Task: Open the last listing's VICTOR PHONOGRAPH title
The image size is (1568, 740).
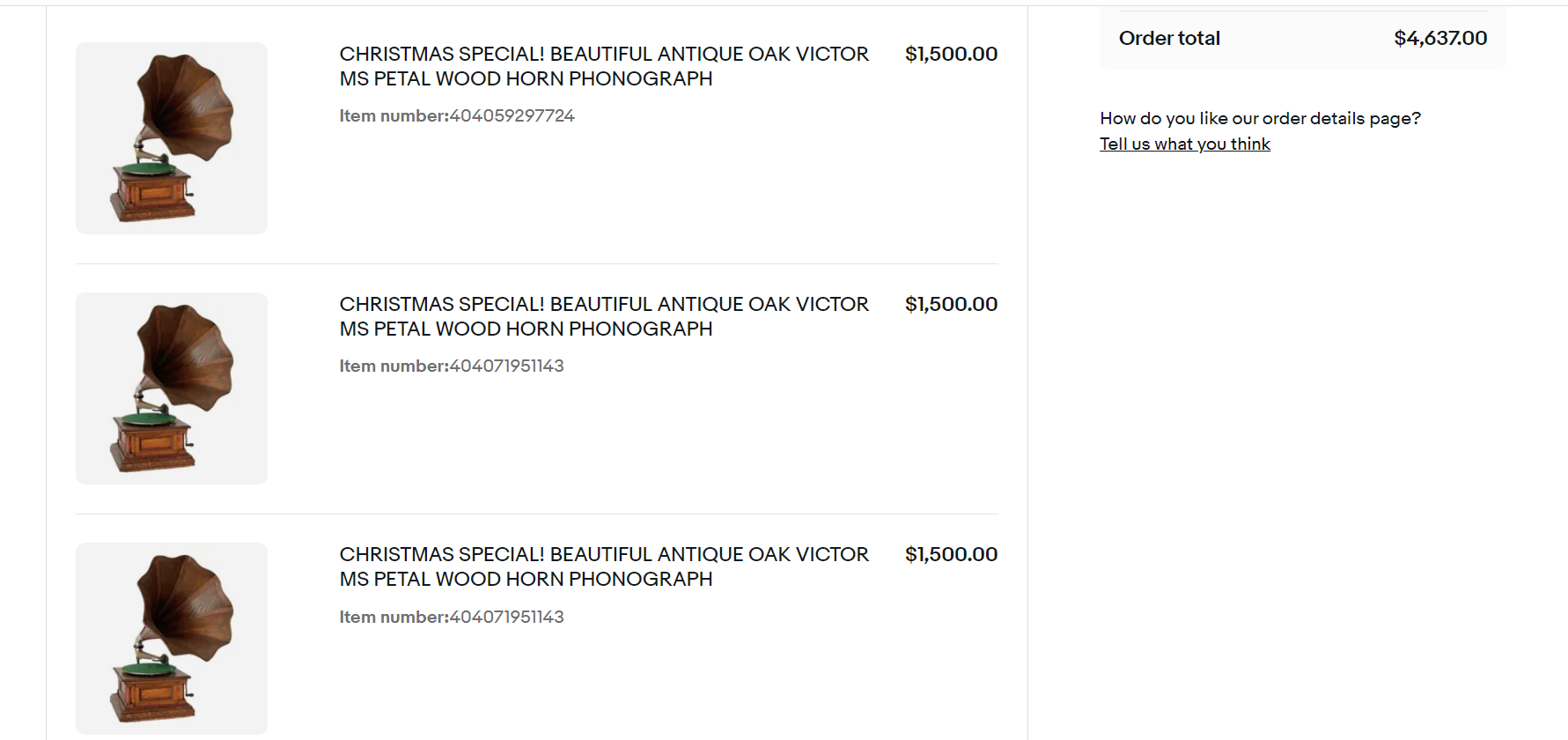Action: click(604, 566)
